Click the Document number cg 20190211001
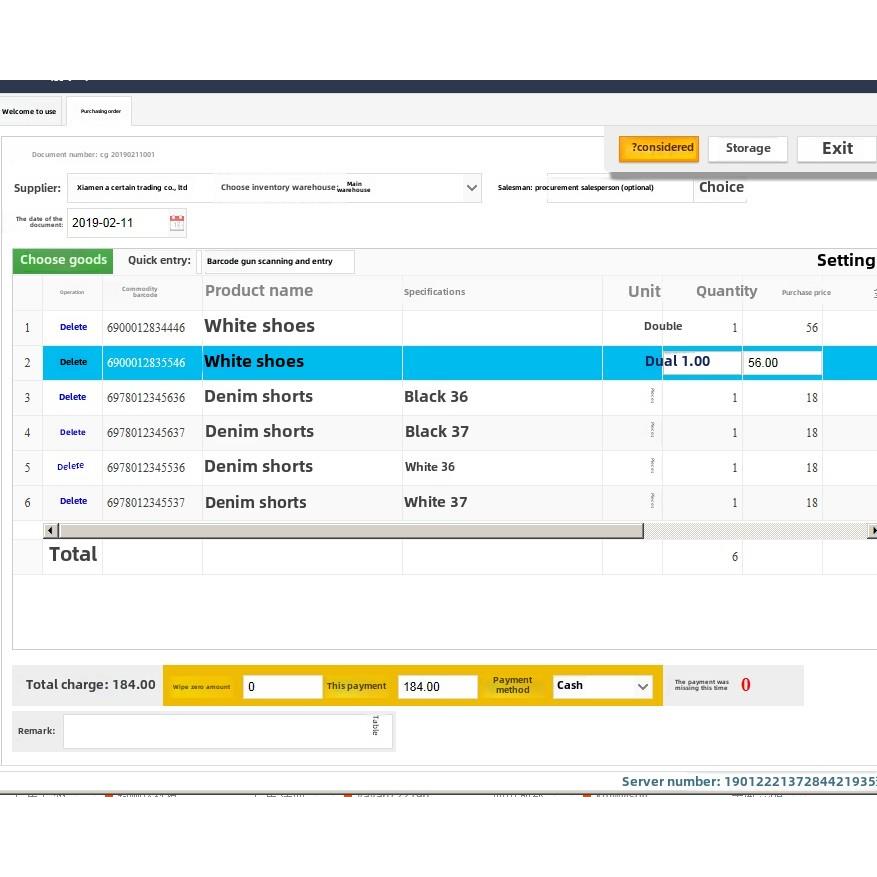The height and width of the screenshot is (877, 877). pyautogui.click(x=93, y=154)
